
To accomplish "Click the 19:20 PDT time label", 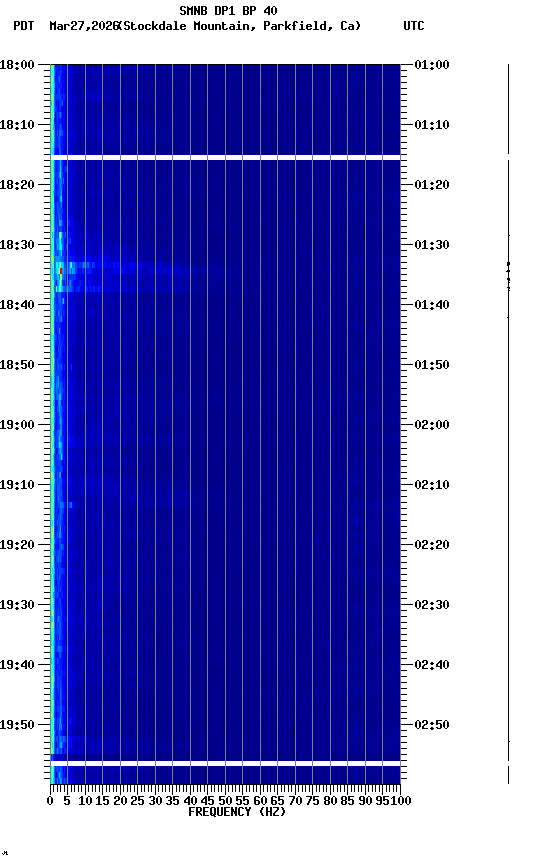I will pos(17,545).
